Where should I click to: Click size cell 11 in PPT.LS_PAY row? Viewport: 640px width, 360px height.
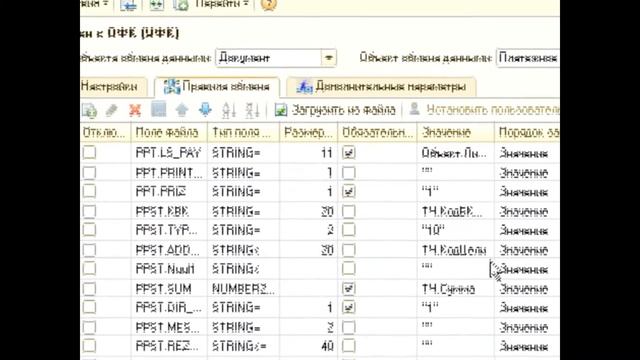pyautogui.click(x=309, y=153)
